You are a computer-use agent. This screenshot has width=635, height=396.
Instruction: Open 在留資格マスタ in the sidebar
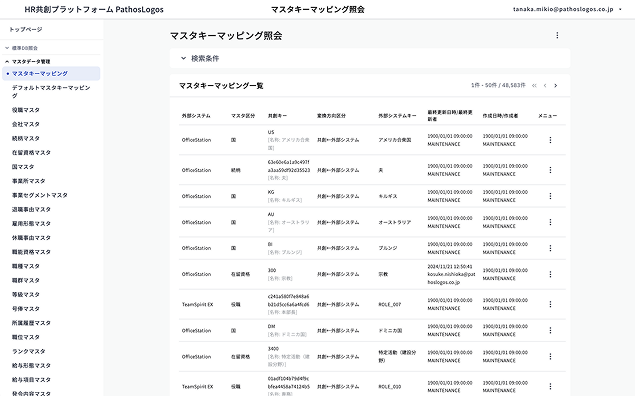tap(31, 152)
